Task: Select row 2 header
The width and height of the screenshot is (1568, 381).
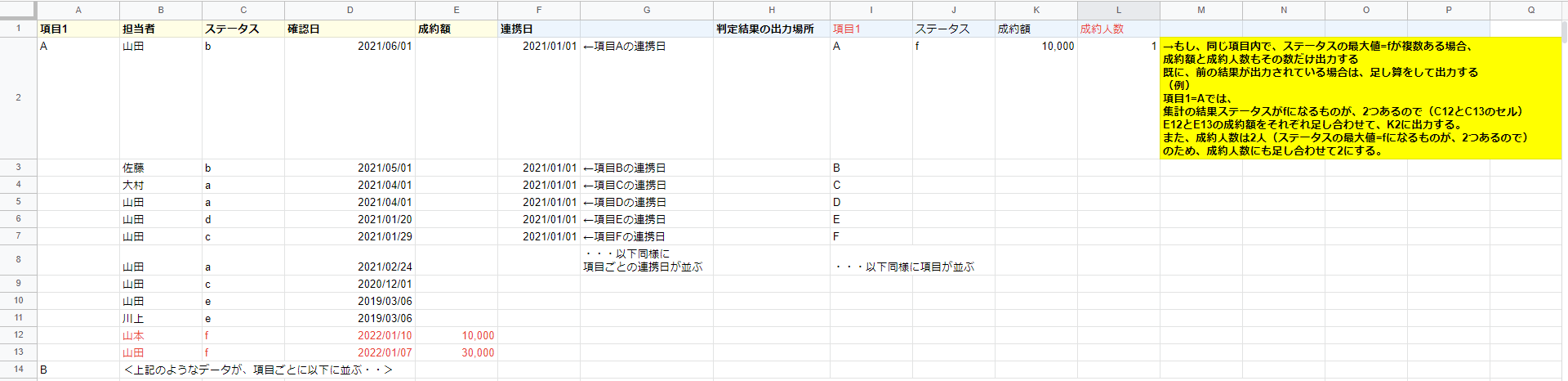Action: [x=18, y=97]
